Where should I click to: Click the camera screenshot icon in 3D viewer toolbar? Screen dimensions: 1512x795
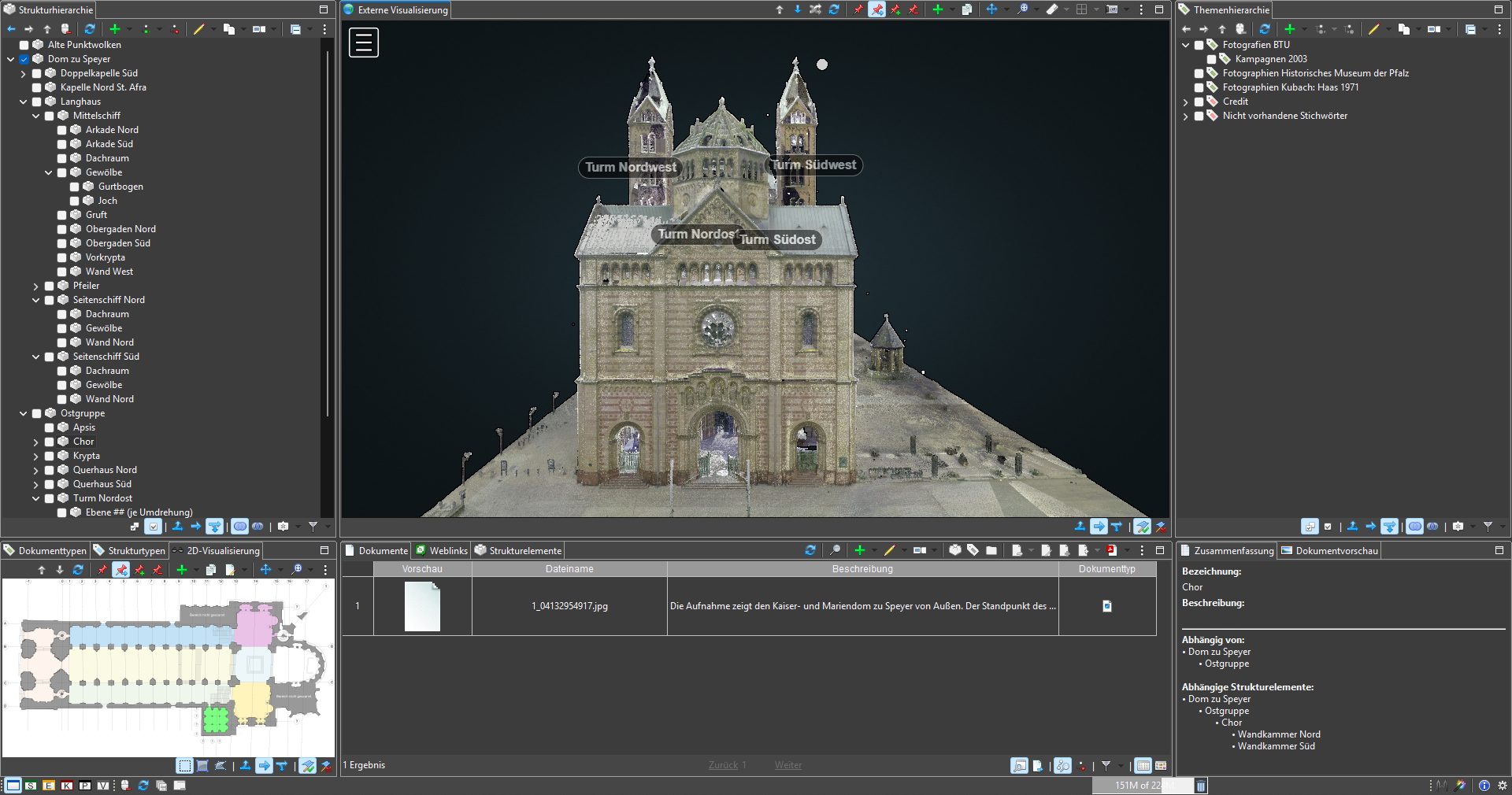(1111, 9)
